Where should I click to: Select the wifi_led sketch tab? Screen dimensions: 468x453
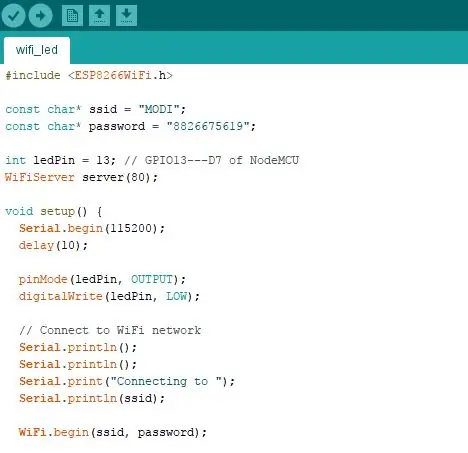tap(37, 50)
